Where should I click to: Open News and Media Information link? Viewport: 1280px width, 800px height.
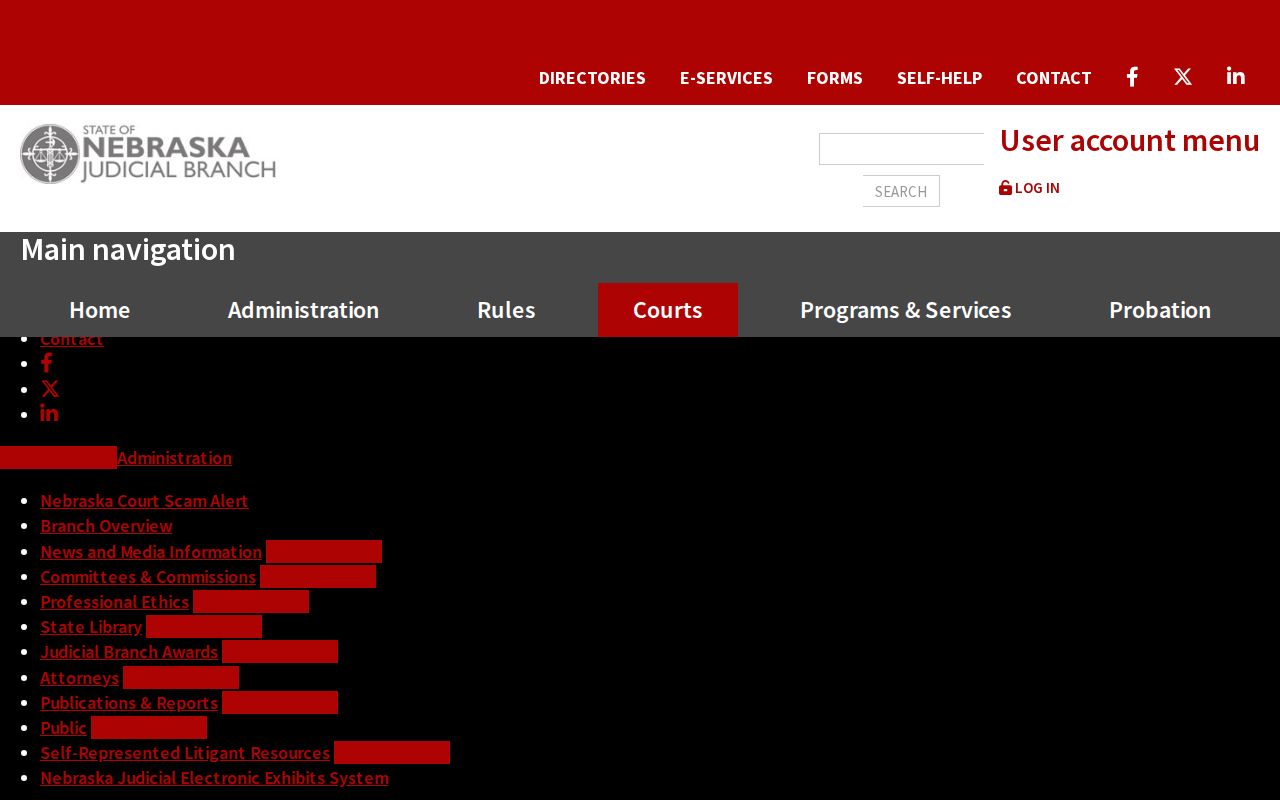click(x=151, y=552)
